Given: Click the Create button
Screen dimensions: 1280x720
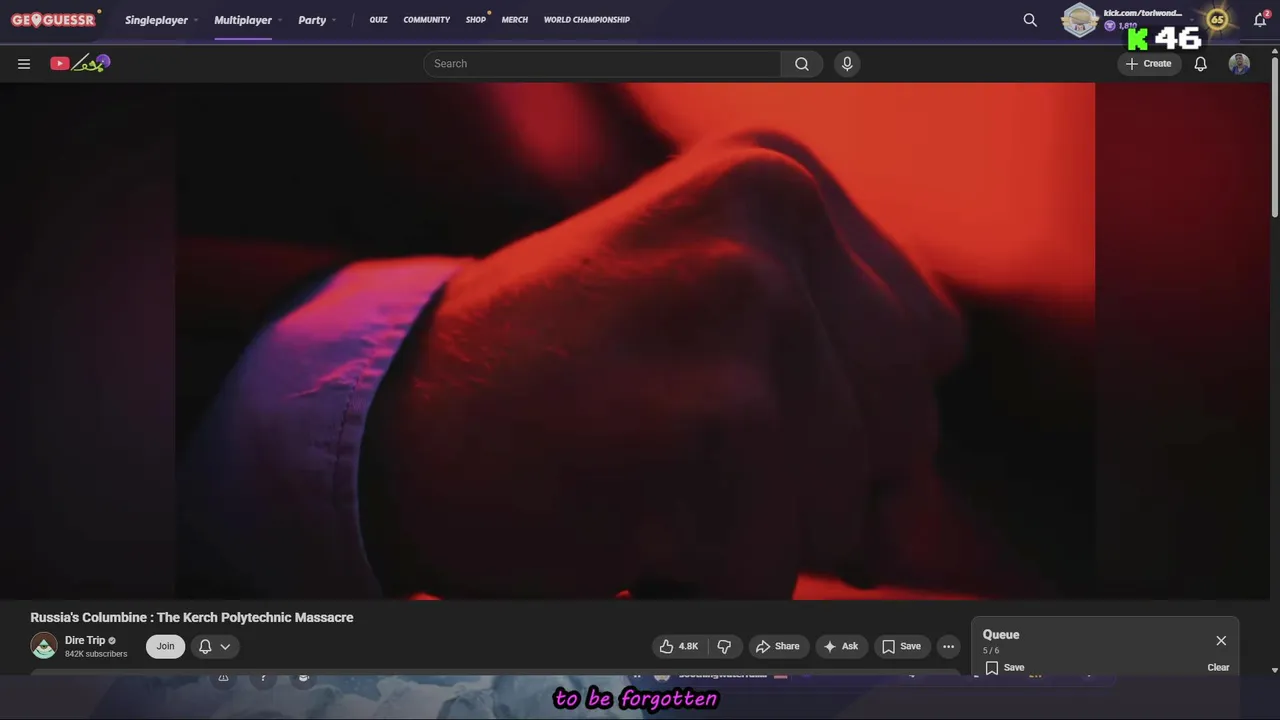Looking at the screenshot, I should tap(1149, 64).
